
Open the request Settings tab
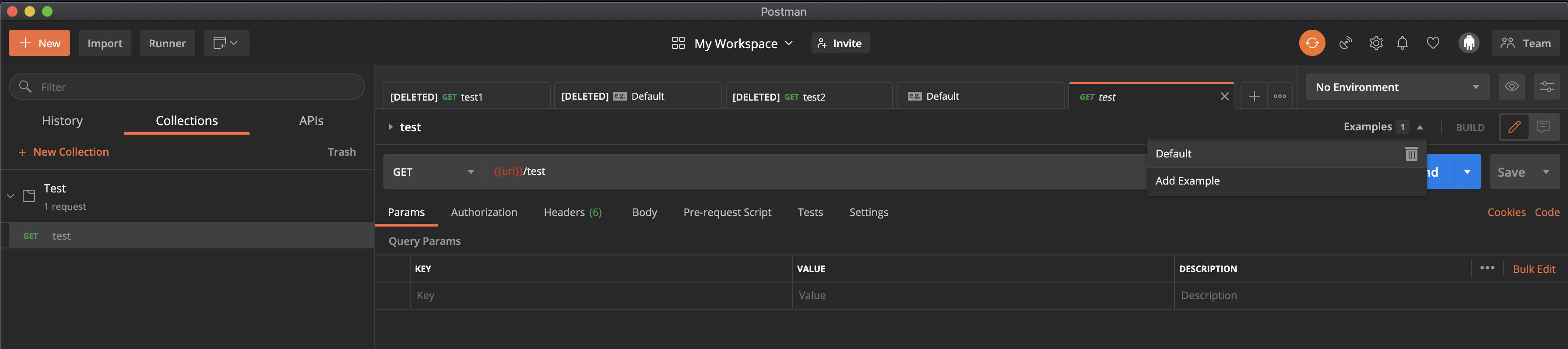click(x=868, y=212)
